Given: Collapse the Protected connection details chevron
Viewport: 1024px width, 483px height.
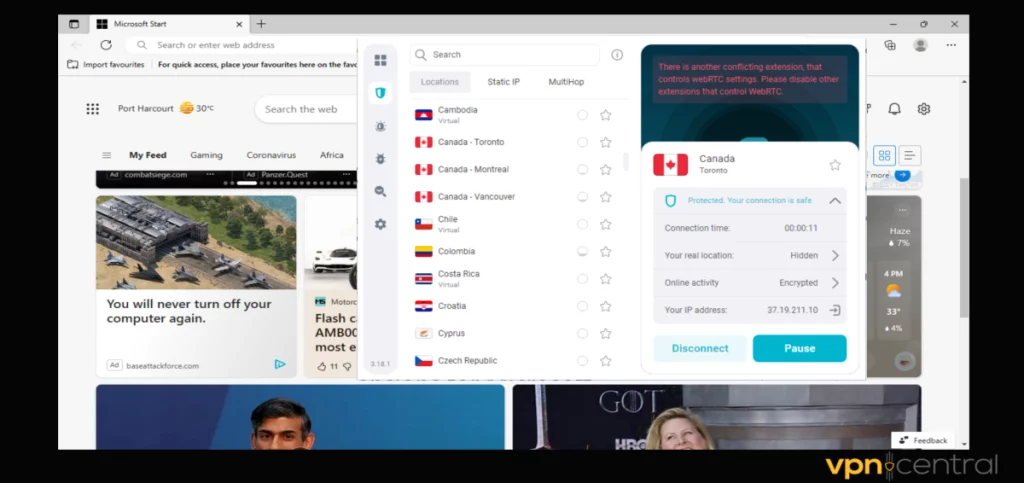Looking at the screenshot, I should (835, 201).
